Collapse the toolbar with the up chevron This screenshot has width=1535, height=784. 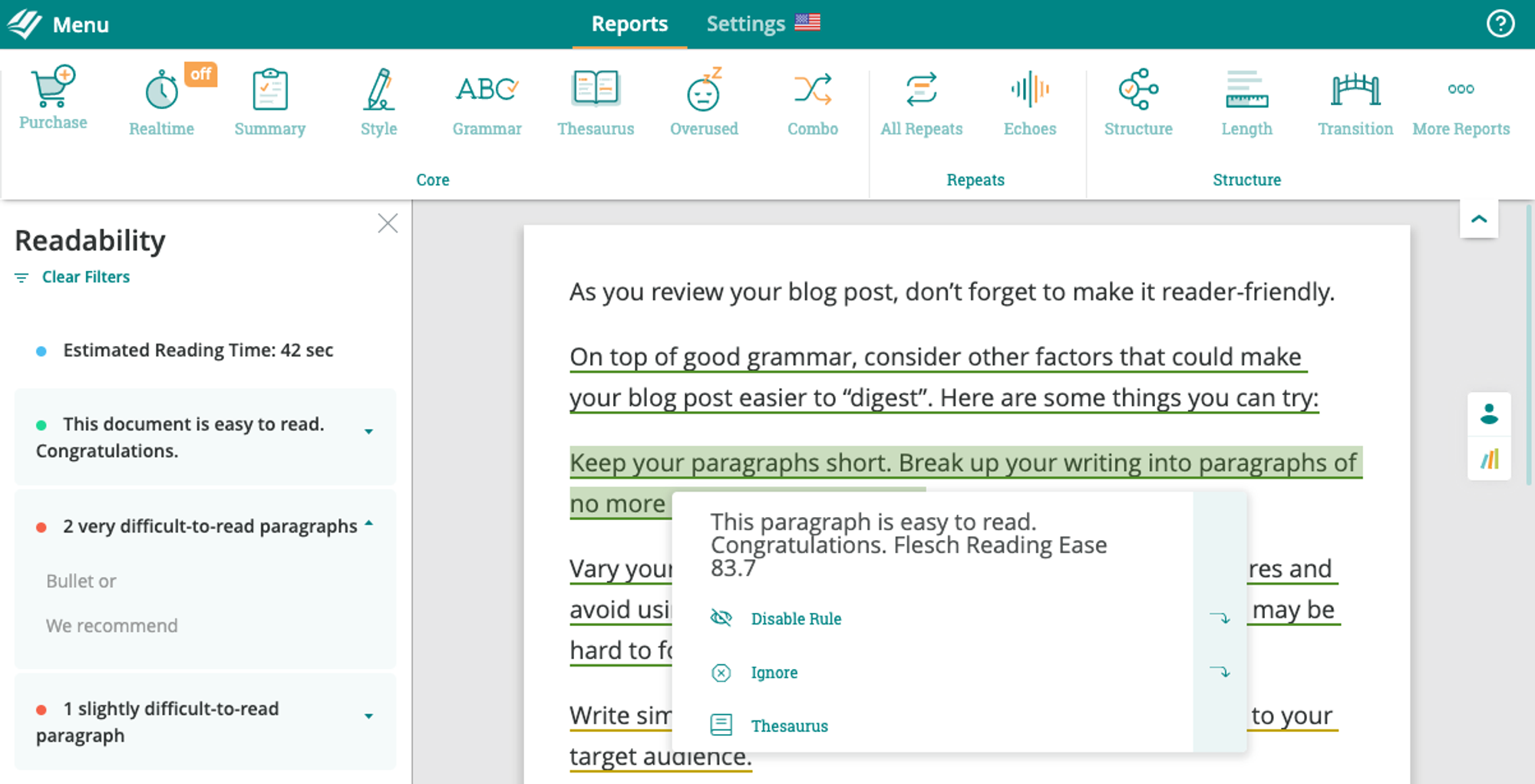(1478, 219)
